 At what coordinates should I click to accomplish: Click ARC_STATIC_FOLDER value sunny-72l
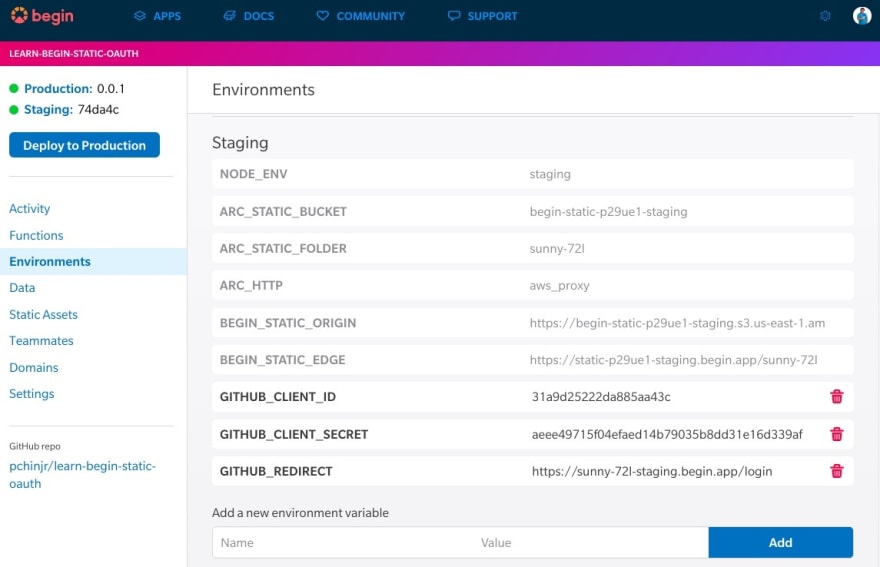point(557,248)
